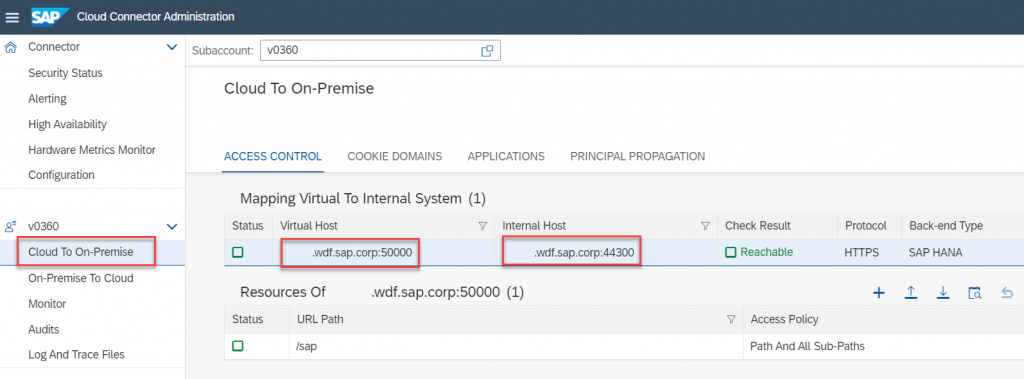Viewport: 1024px width, 379px height.
Task: Click the Subaccount input field
Action: 380,50
